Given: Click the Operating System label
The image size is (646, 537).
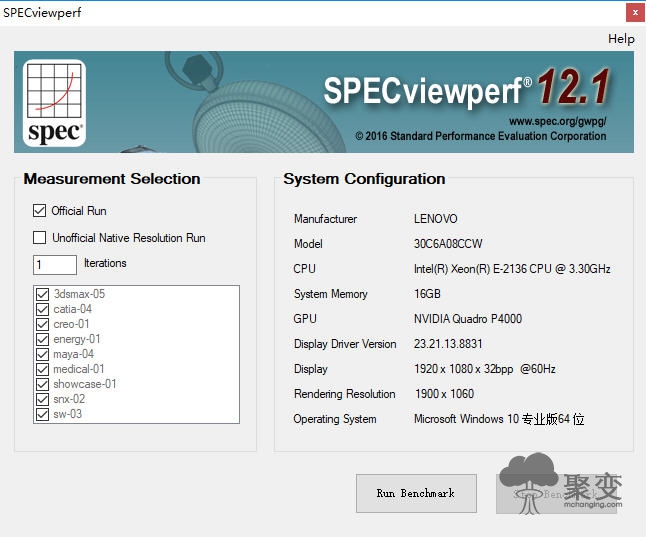Looking at the screenshot, I should point(335,419).
